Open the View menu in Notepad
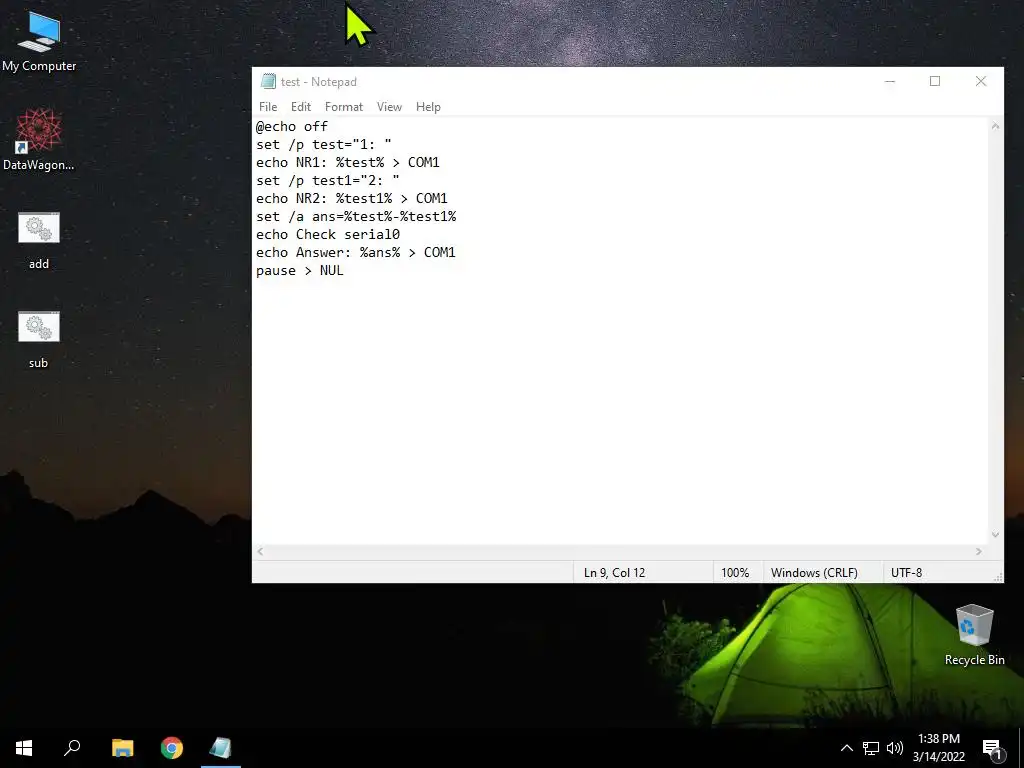This screenshot has width=1024, height=768. coord(389,106)
